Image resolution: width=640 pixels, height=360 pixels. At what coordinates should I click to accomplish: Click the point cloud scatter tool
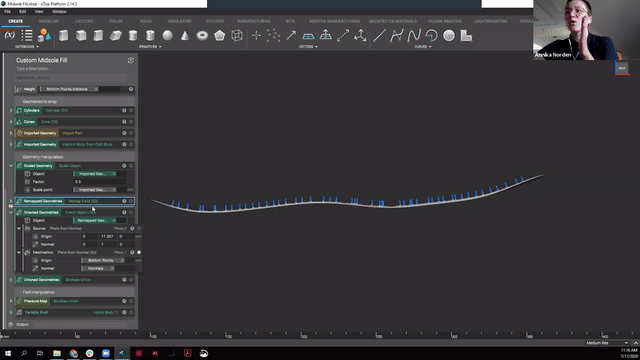pos(273,36)
